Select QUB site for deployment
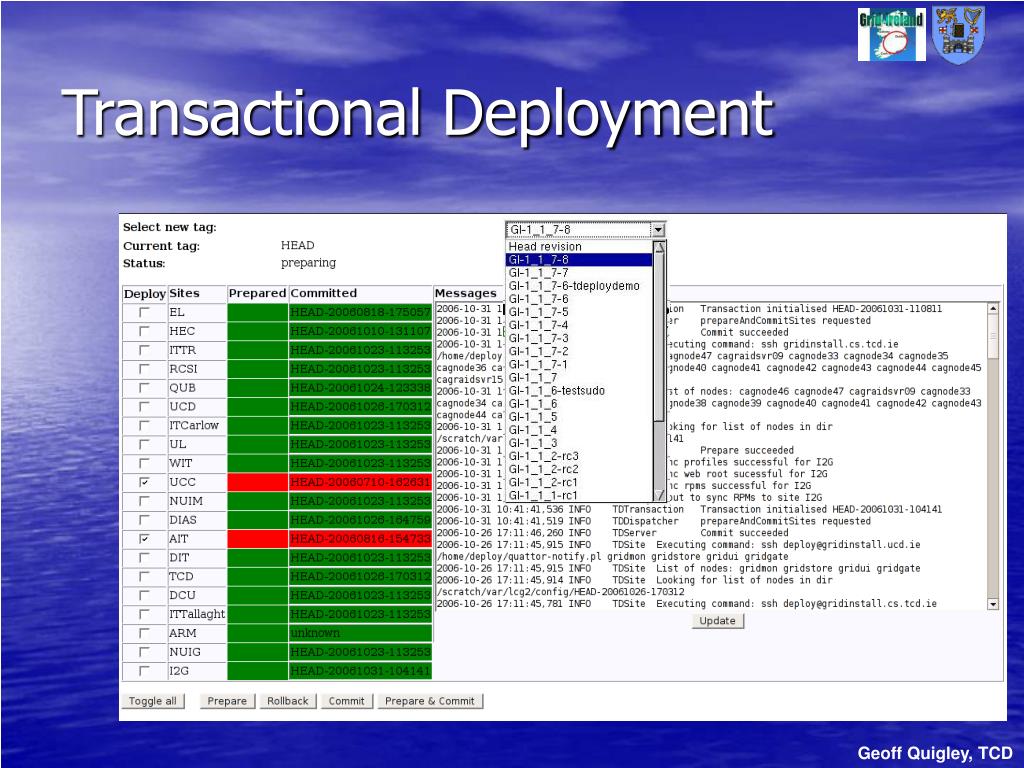 144,388
